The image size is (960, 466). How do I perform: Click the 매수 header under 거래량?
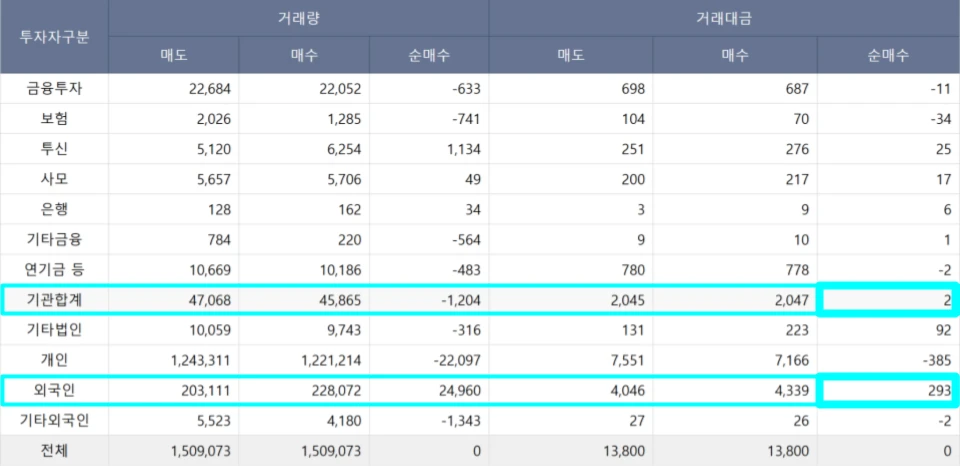(304, 55)
